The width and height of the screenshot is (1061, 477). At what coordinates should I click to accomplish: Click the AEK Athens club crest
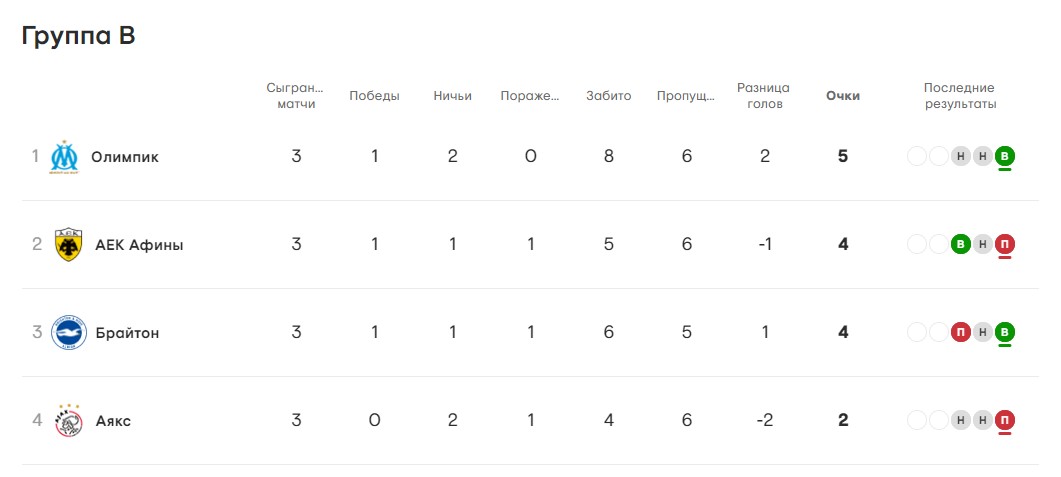pyautogui.click(x=68, y=245)
